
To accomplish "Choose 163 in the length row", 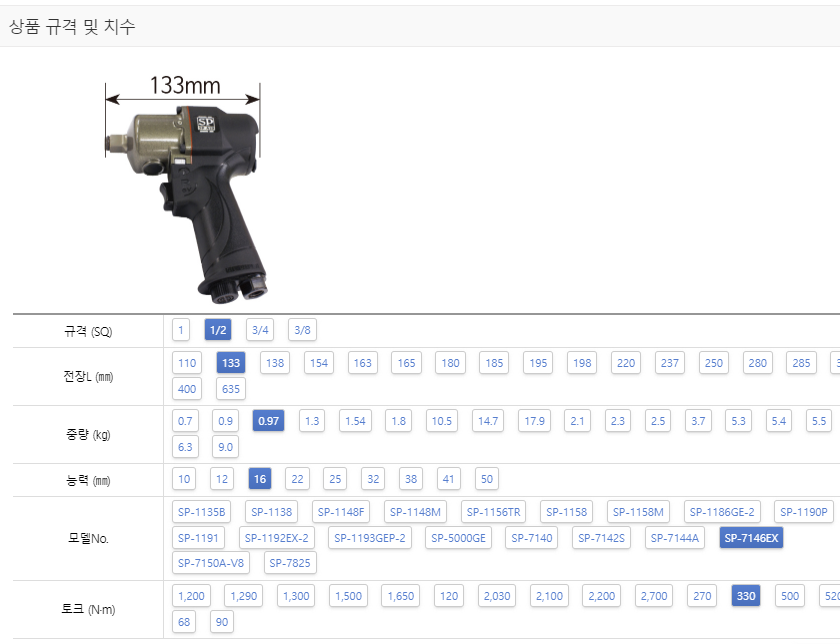I will pyautogui.click(x=363, y=363).
